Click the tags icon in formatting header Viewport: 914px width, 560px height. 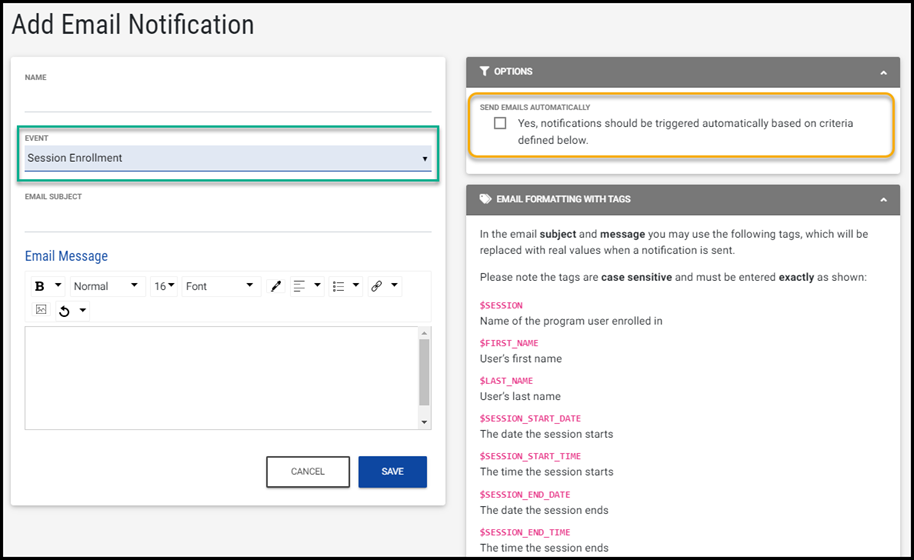486,199
